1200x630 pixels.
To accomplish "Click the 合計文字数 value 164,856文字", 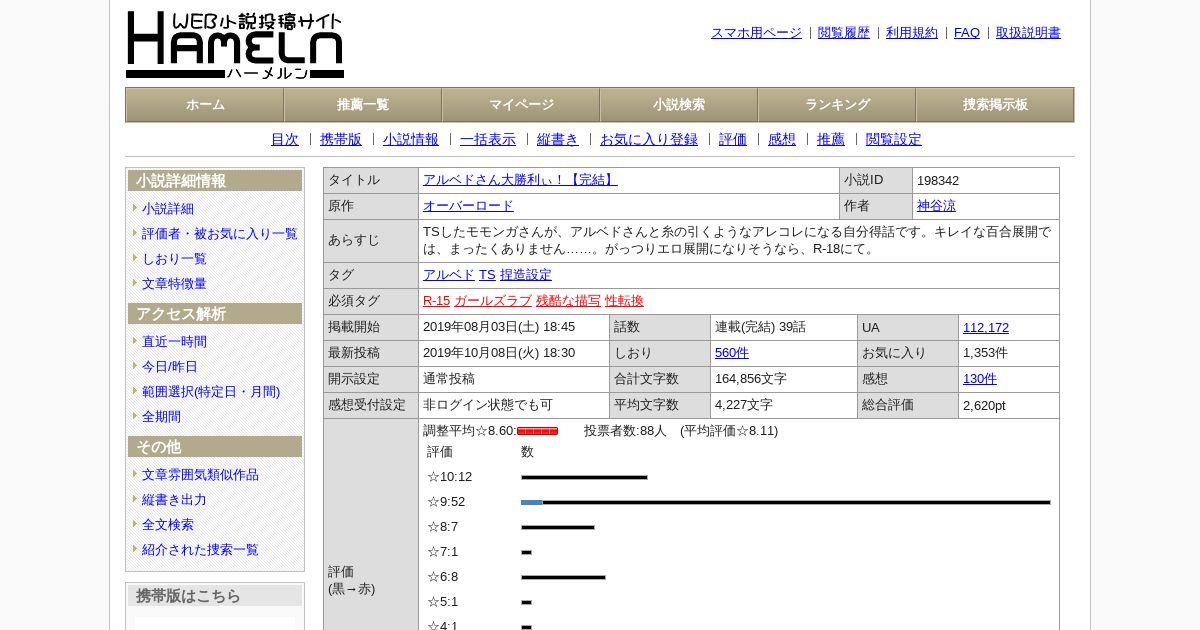I will click(x=751, y=379).
